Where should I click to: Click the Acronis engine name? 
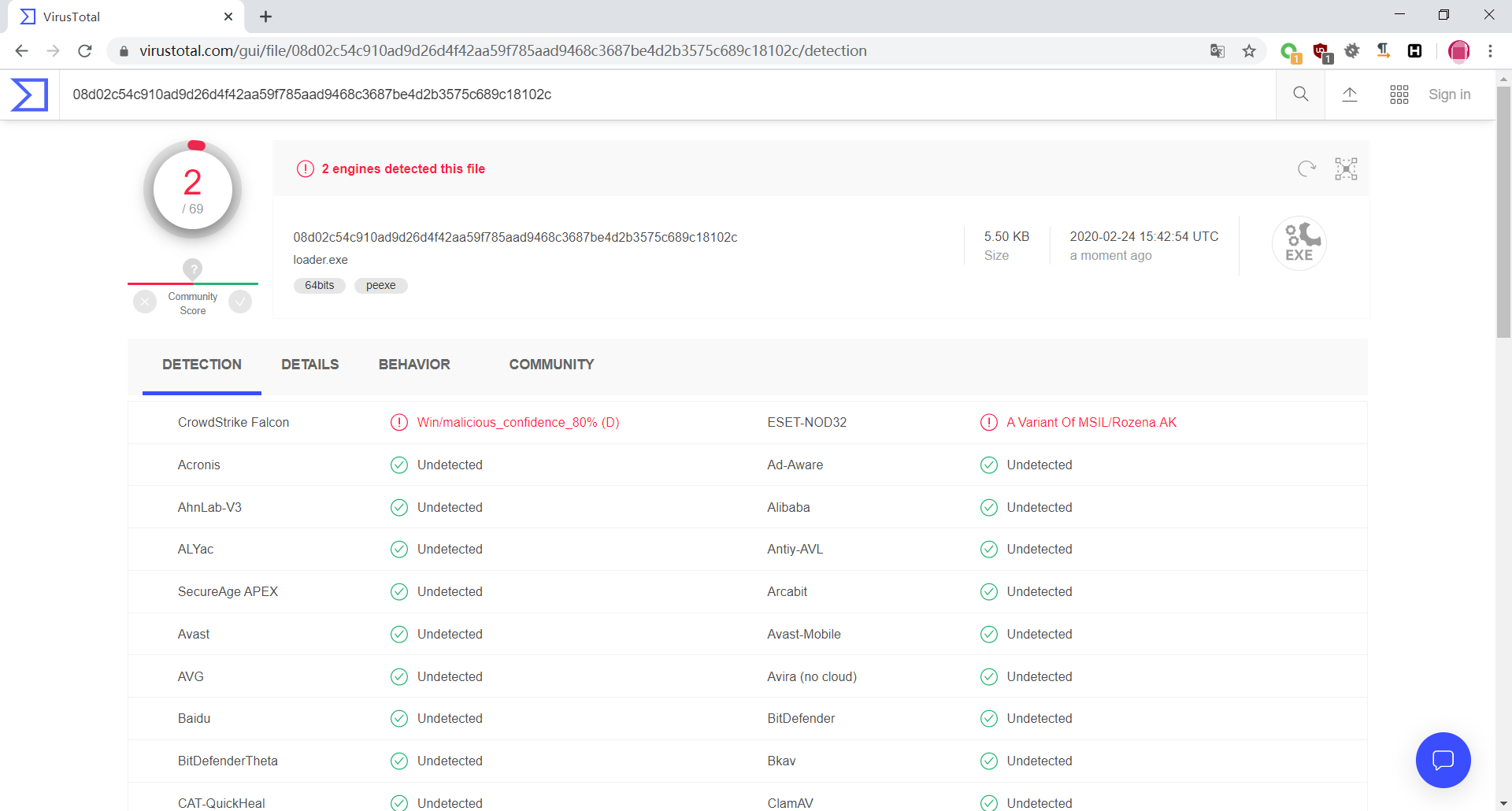click(199, 465)
